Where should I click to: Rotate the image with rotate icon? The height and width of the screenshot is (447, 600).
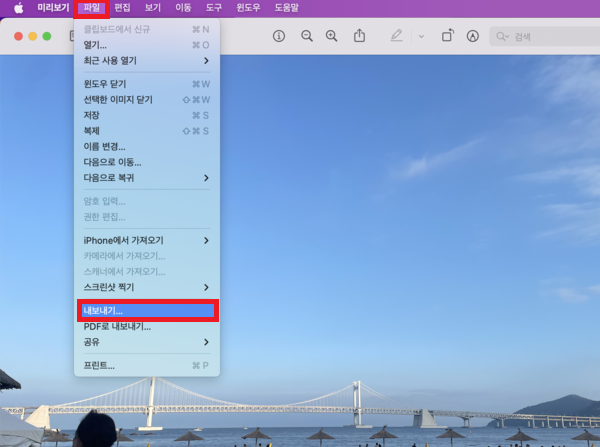(x=448, y=36)
